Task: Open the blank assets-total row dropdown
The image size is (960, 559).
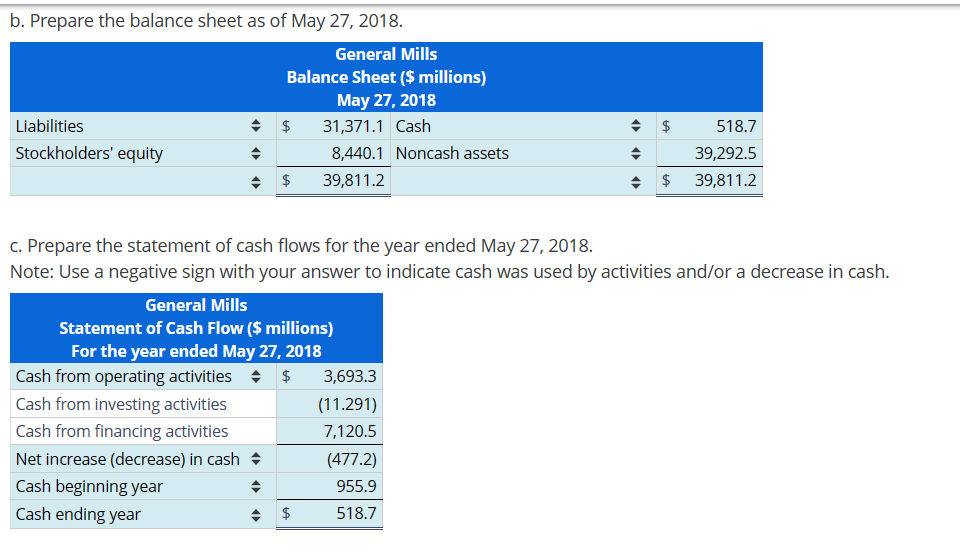Action: 523,181
